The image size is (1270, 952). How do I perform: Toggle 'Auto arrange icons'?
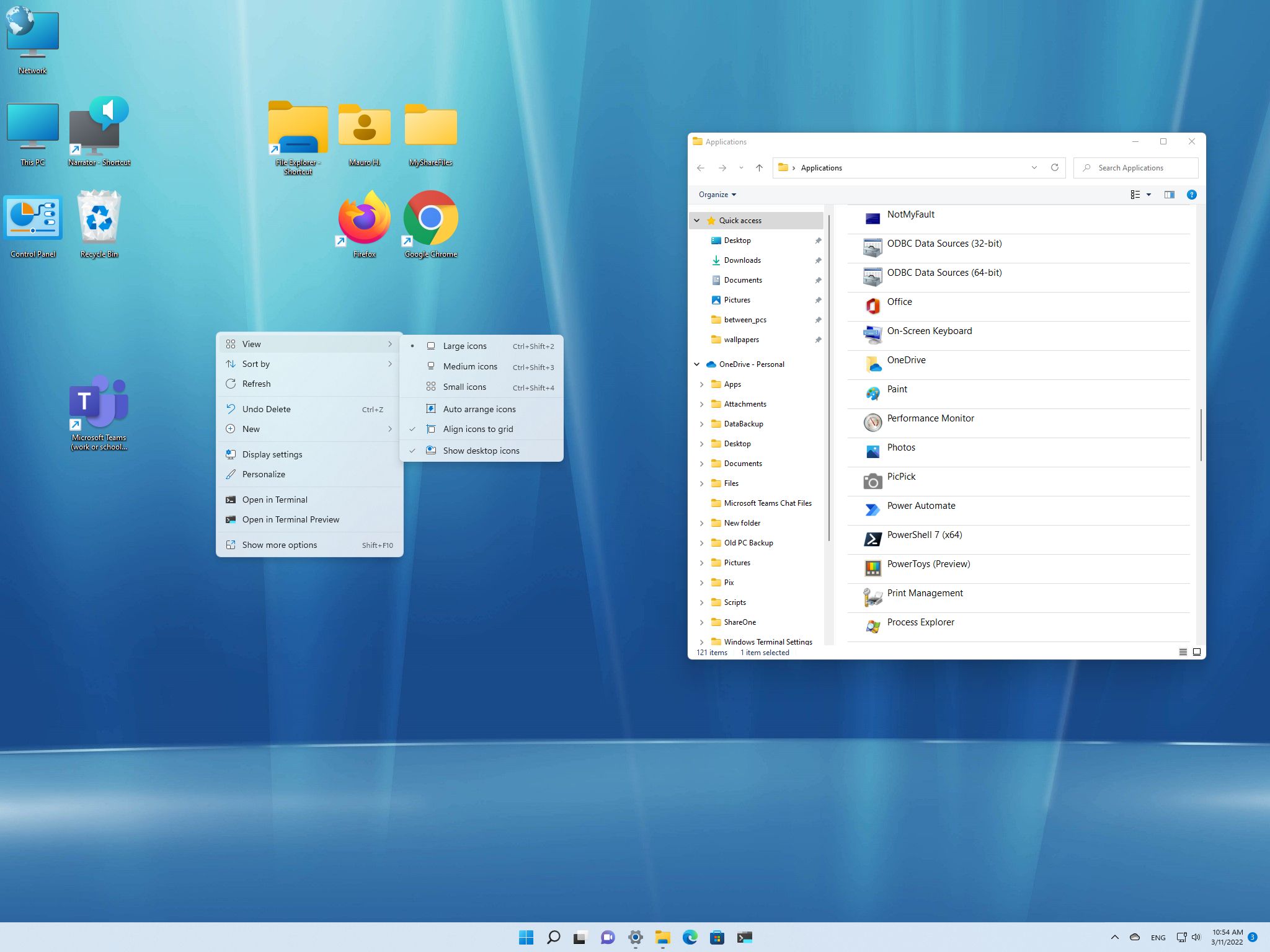coord(479,409)
